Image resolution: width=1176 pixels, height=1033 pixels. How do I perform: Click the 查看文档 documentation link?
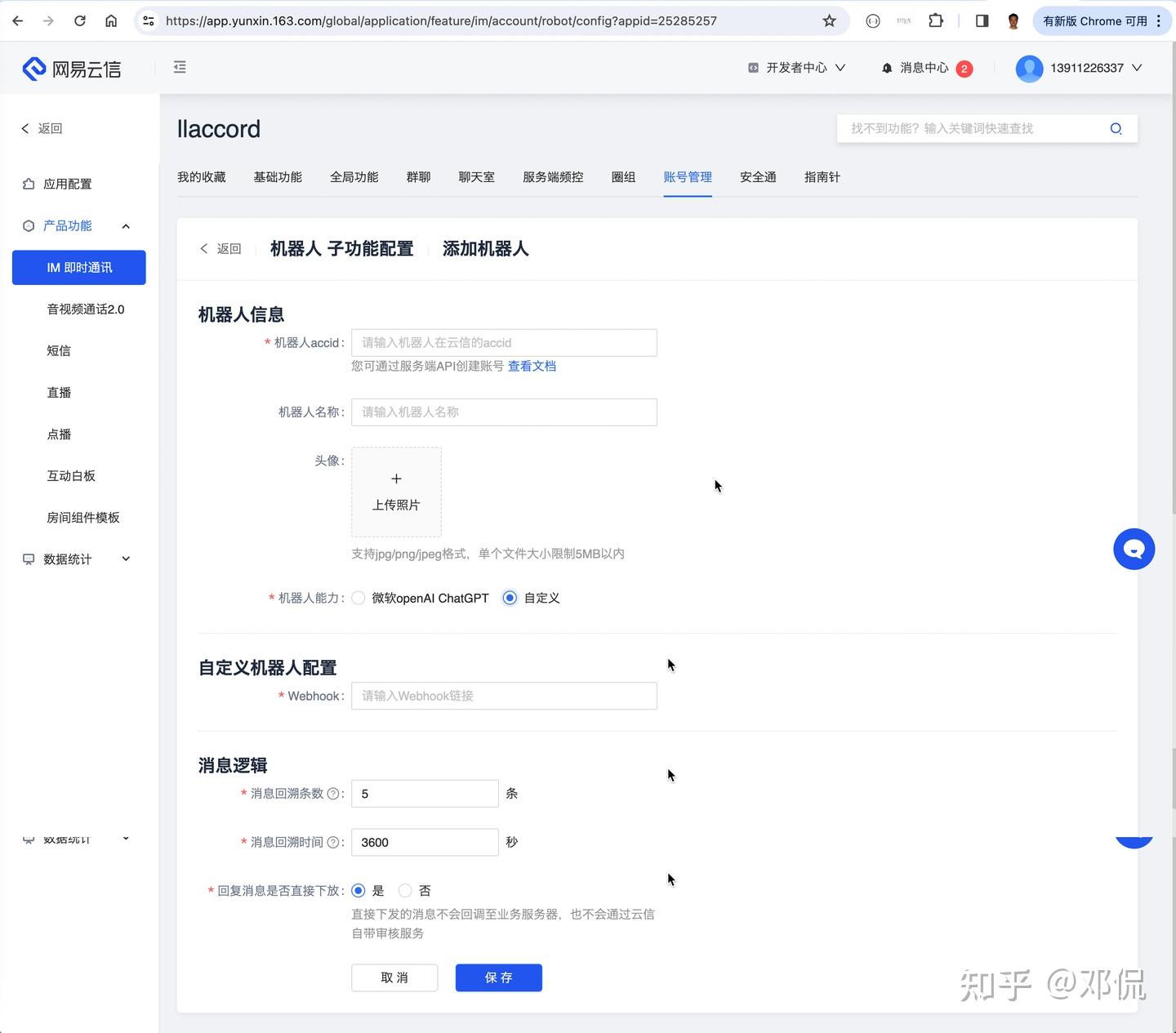pos(532,366)
